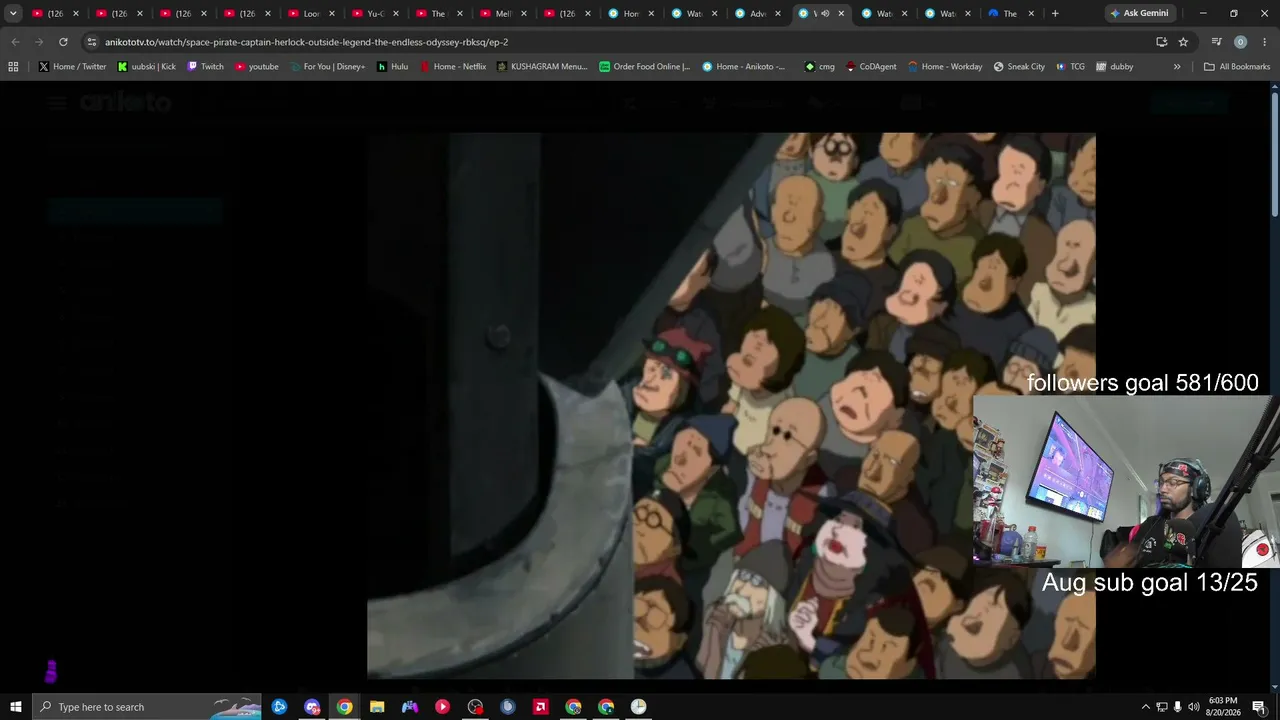
Task: Go forward to the next page
Action: pos(39,42)
